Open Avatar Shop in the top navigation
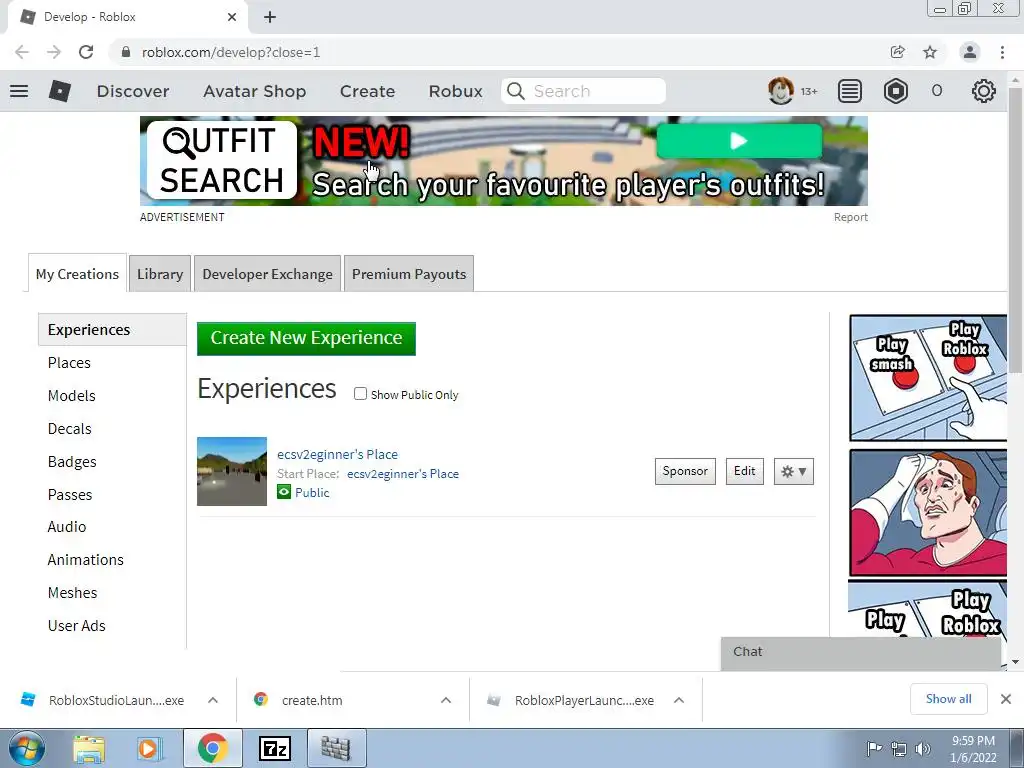 point(255,91)
